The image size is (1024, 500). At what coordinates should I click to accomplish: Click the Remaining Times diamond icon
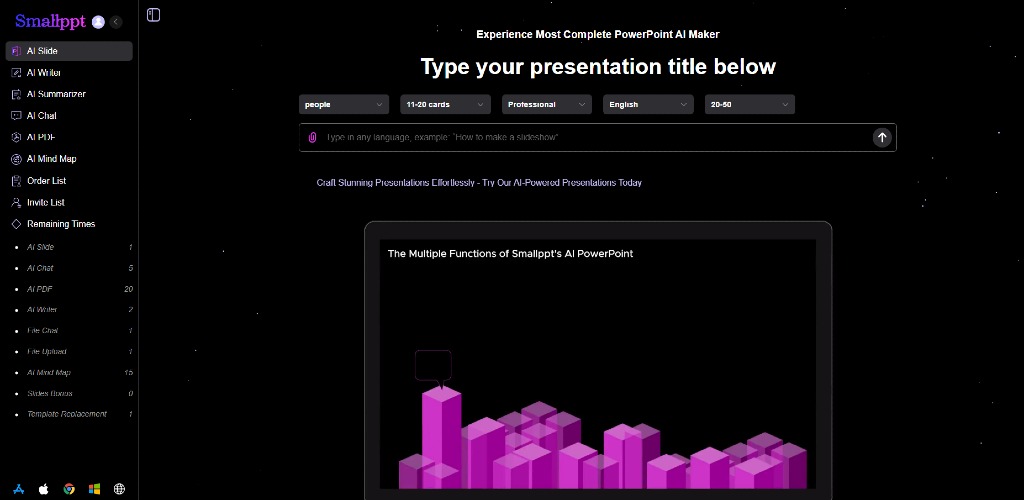(x=16, y=224)
